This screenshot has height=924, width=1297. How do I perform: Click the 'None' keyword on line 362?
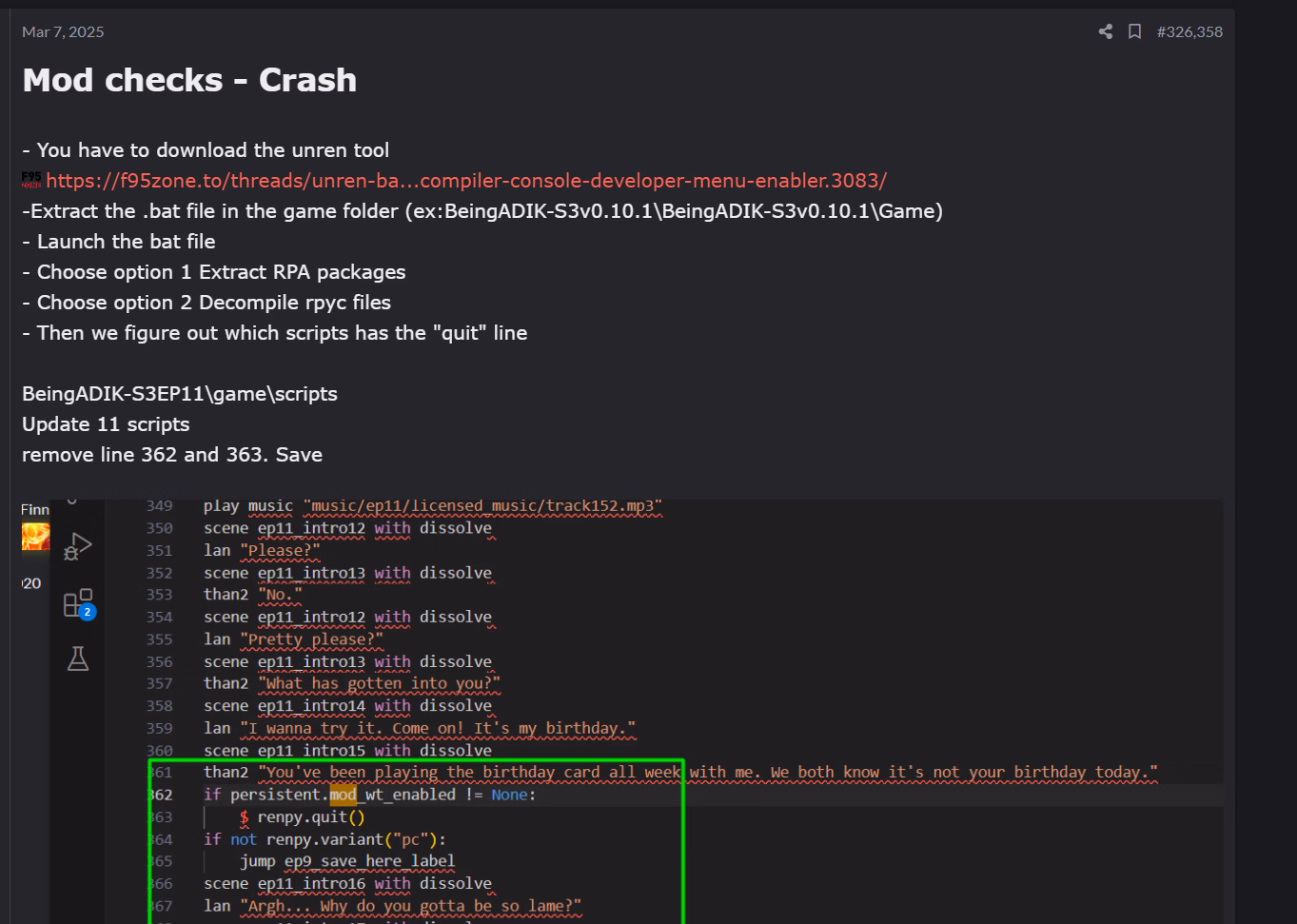pos(509,795)
